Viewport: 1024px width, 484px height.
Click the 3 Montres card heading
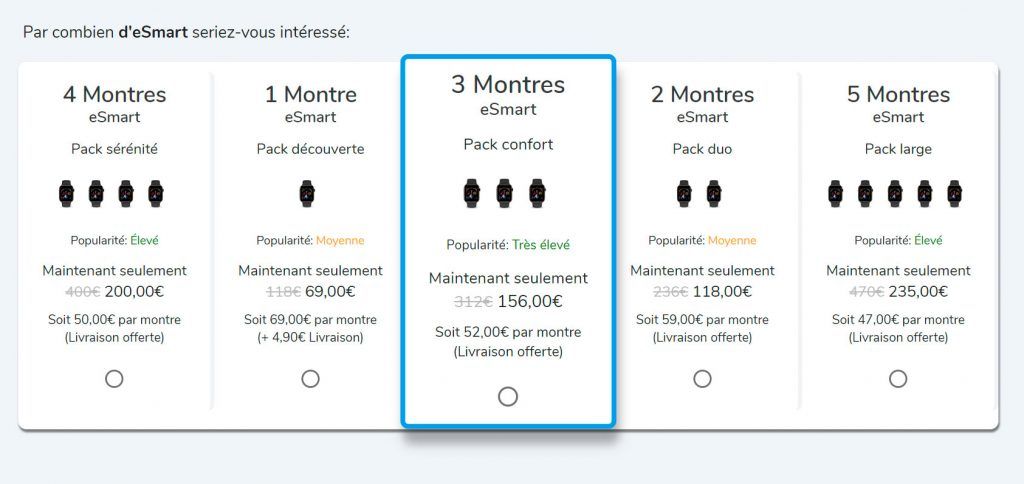(x=508, y=84)
